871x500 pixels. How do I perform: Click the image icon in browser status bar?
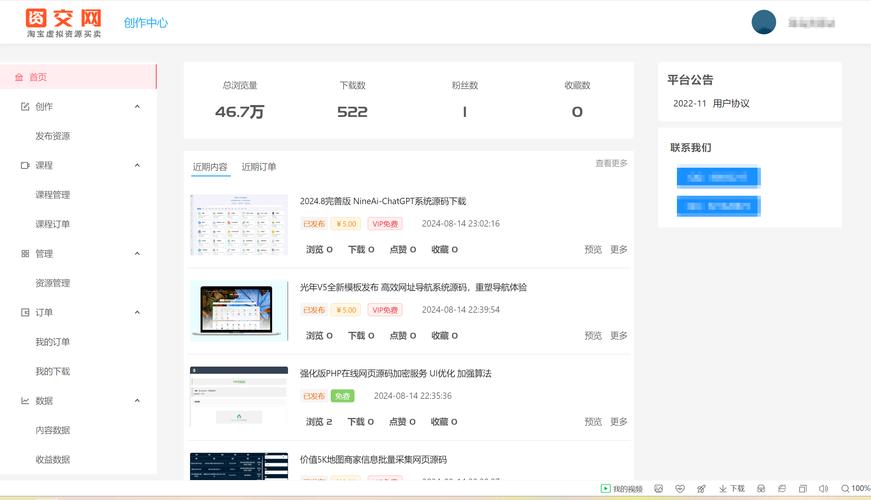[658, 489]
